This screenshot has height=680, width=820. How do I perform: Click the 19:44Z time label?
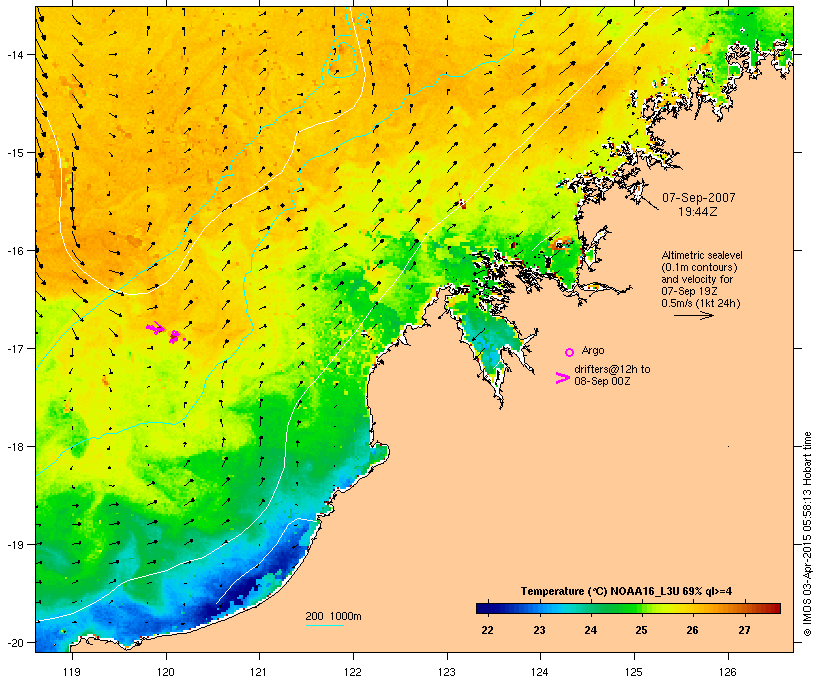coord(698,212)
